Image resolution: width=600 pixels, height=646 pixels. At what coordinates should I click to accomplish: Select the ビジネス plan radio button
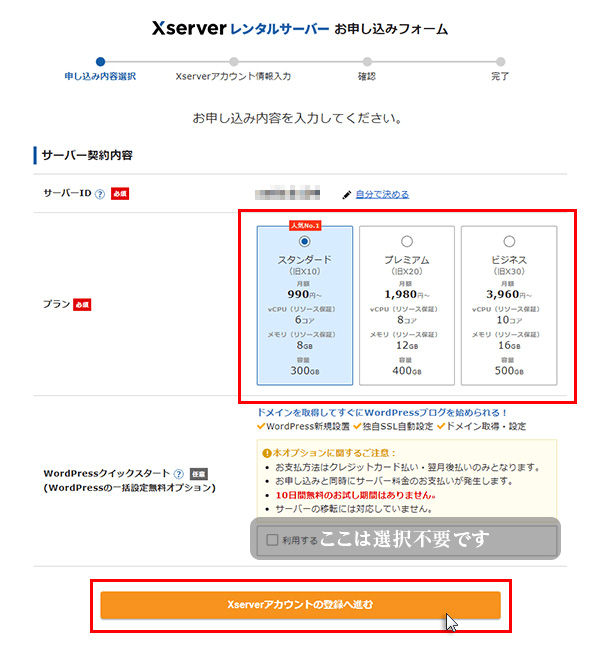click(x=509, y=241)
